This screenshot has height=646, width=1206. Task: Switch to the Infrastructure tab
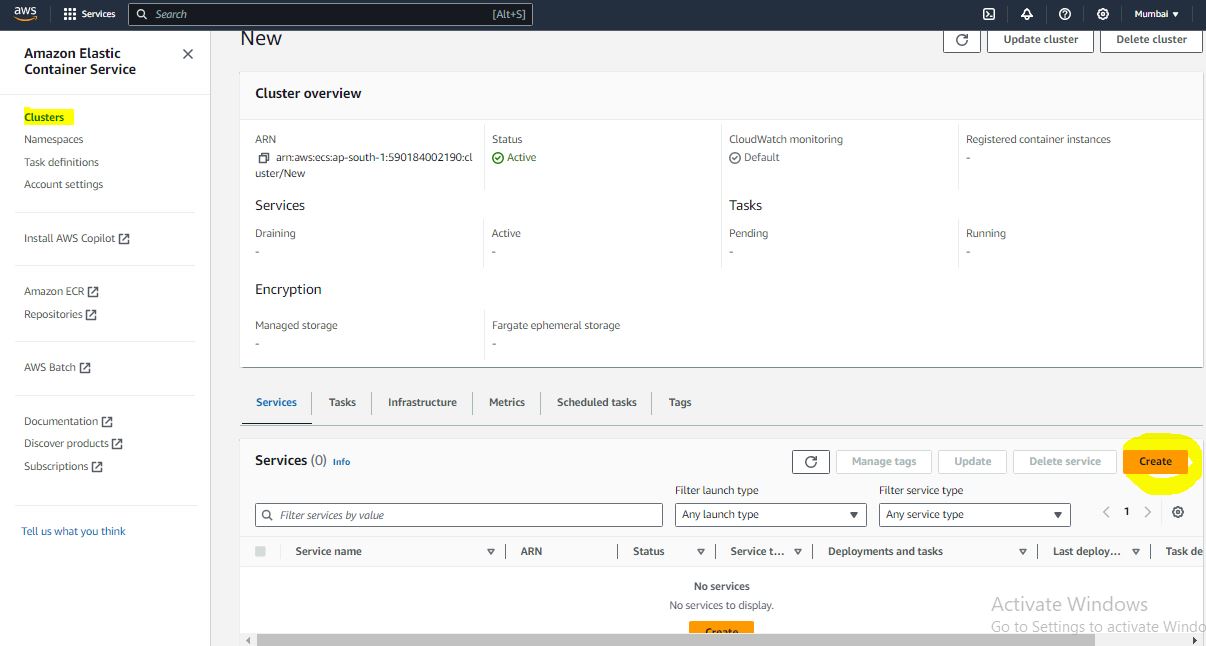pos(422,402)
